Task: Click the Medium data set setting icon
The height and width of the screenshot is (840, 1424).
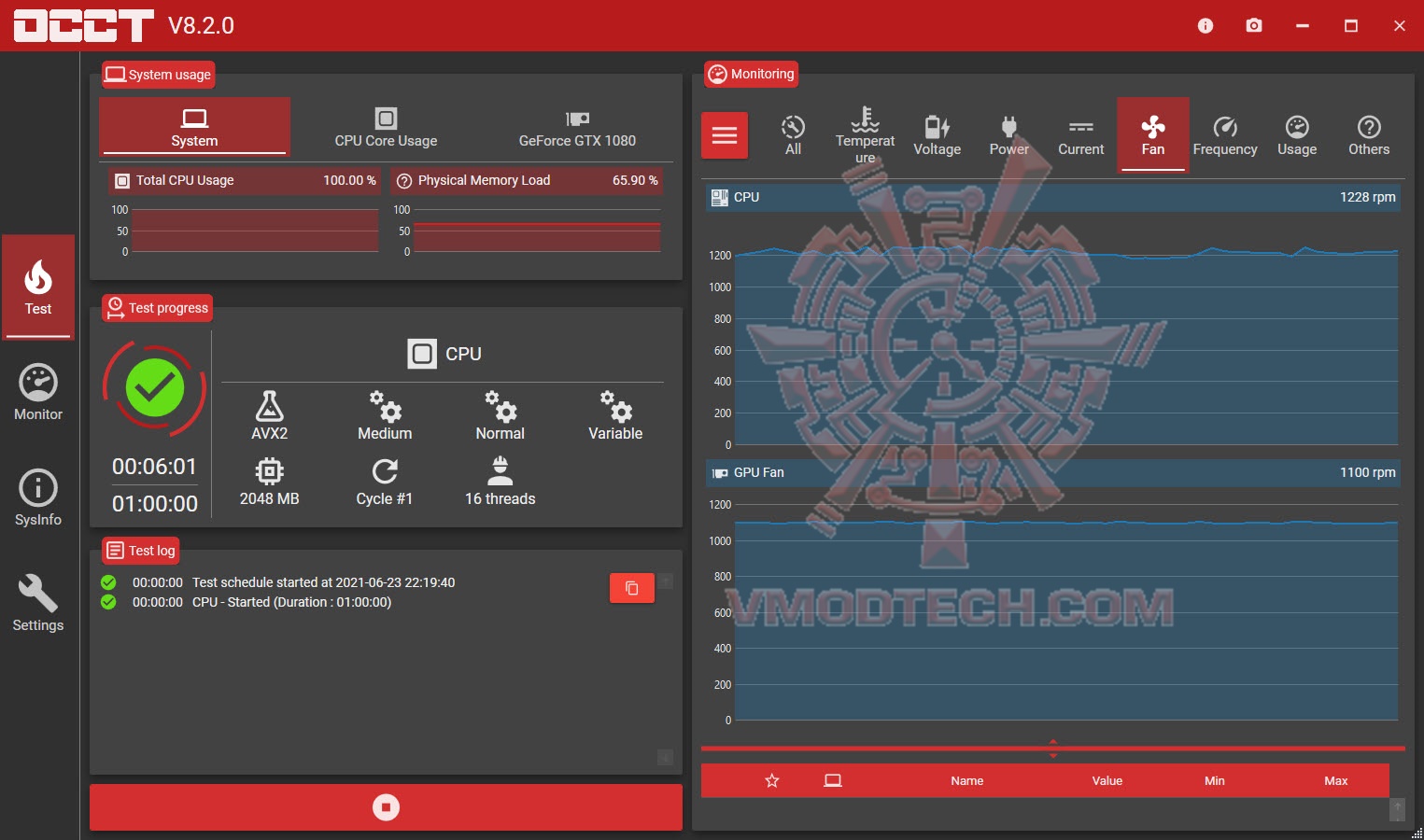Action: coord(385,406)
